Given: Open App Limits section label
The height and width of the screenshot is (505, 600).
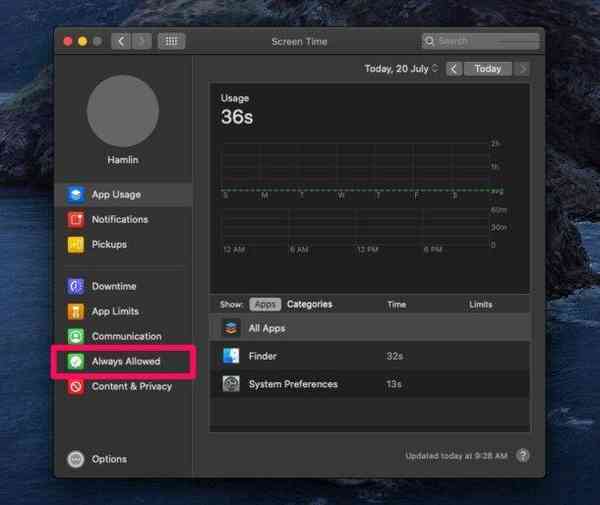Looking at the screenshot, I should [115, 311].
